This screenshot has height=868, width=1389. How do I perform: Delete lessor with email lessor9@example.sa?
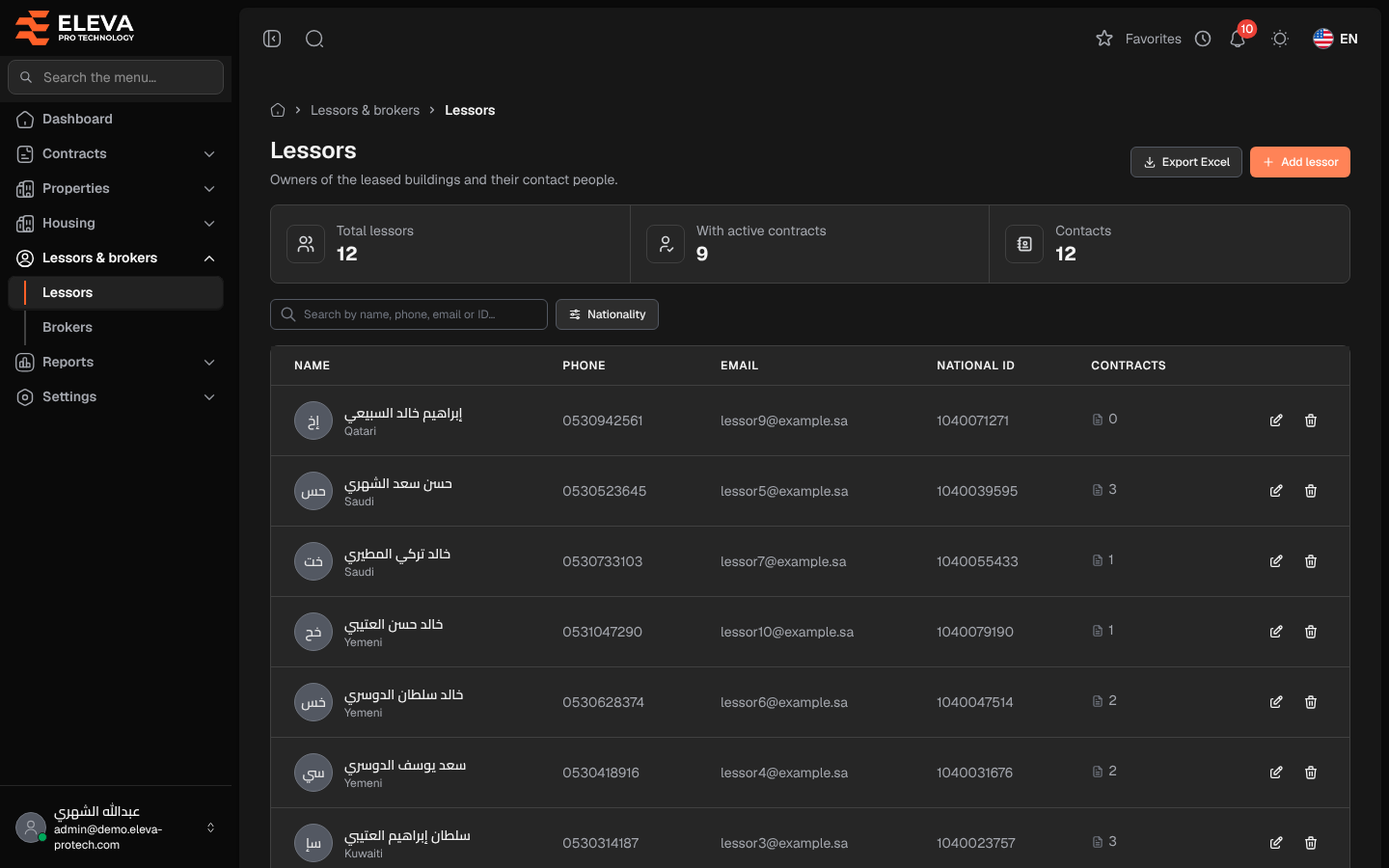coord(1311,420)
